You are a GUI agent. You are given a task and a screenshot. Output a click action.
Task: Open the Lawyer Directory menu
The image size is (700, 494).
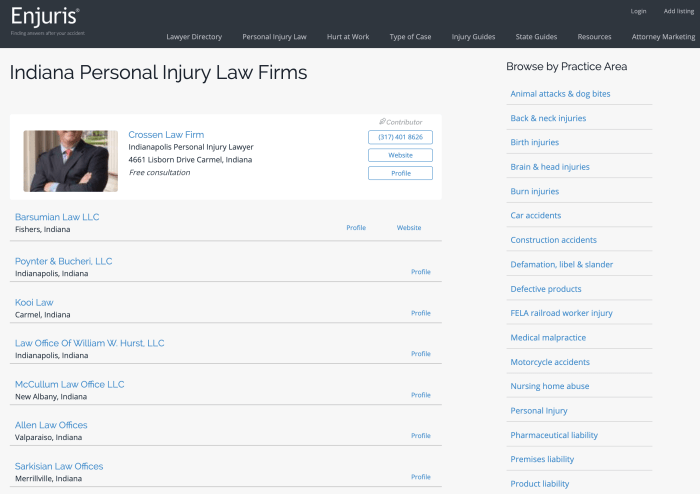coord(194,37)
